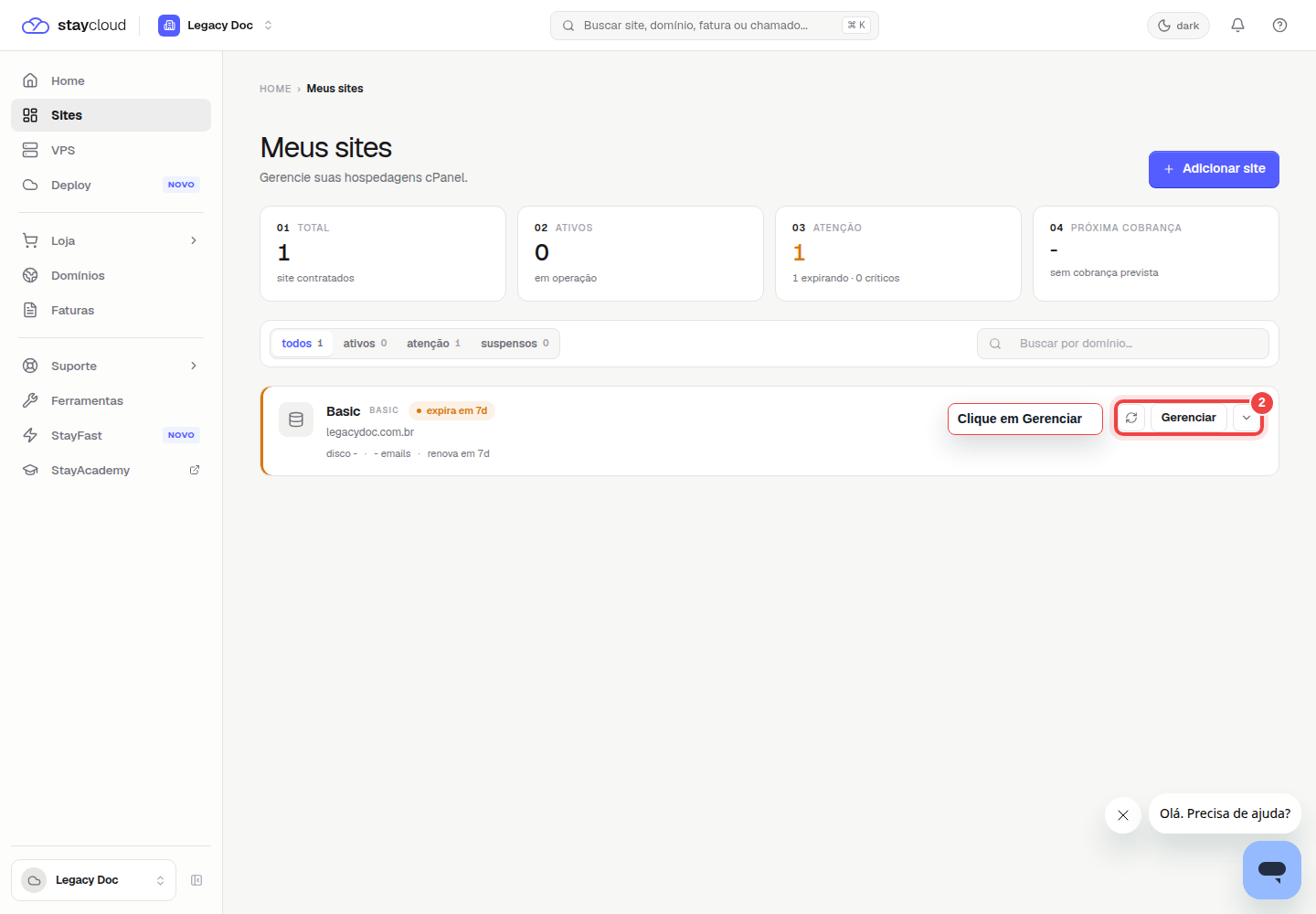
Task: Open Domínios page
Action: 111,275
